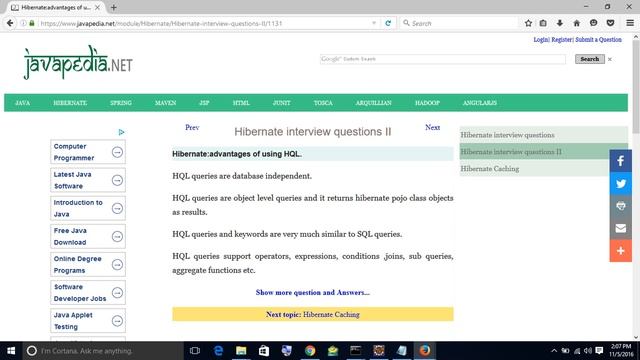Open a new browser tab

(x=113, y=7)
